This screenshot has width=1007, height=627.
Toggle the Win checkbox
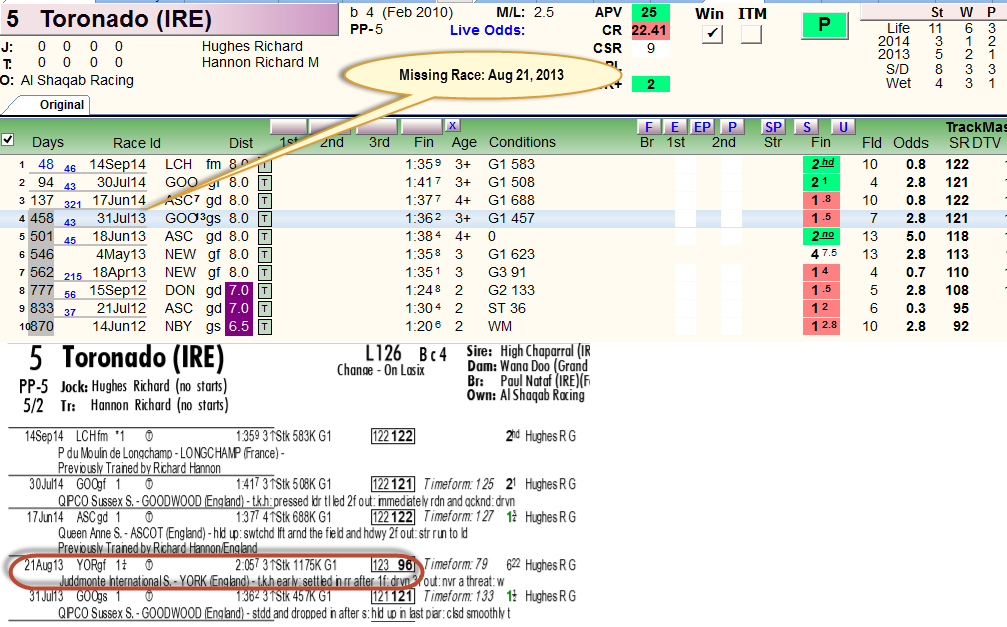[x=712, y=34]
